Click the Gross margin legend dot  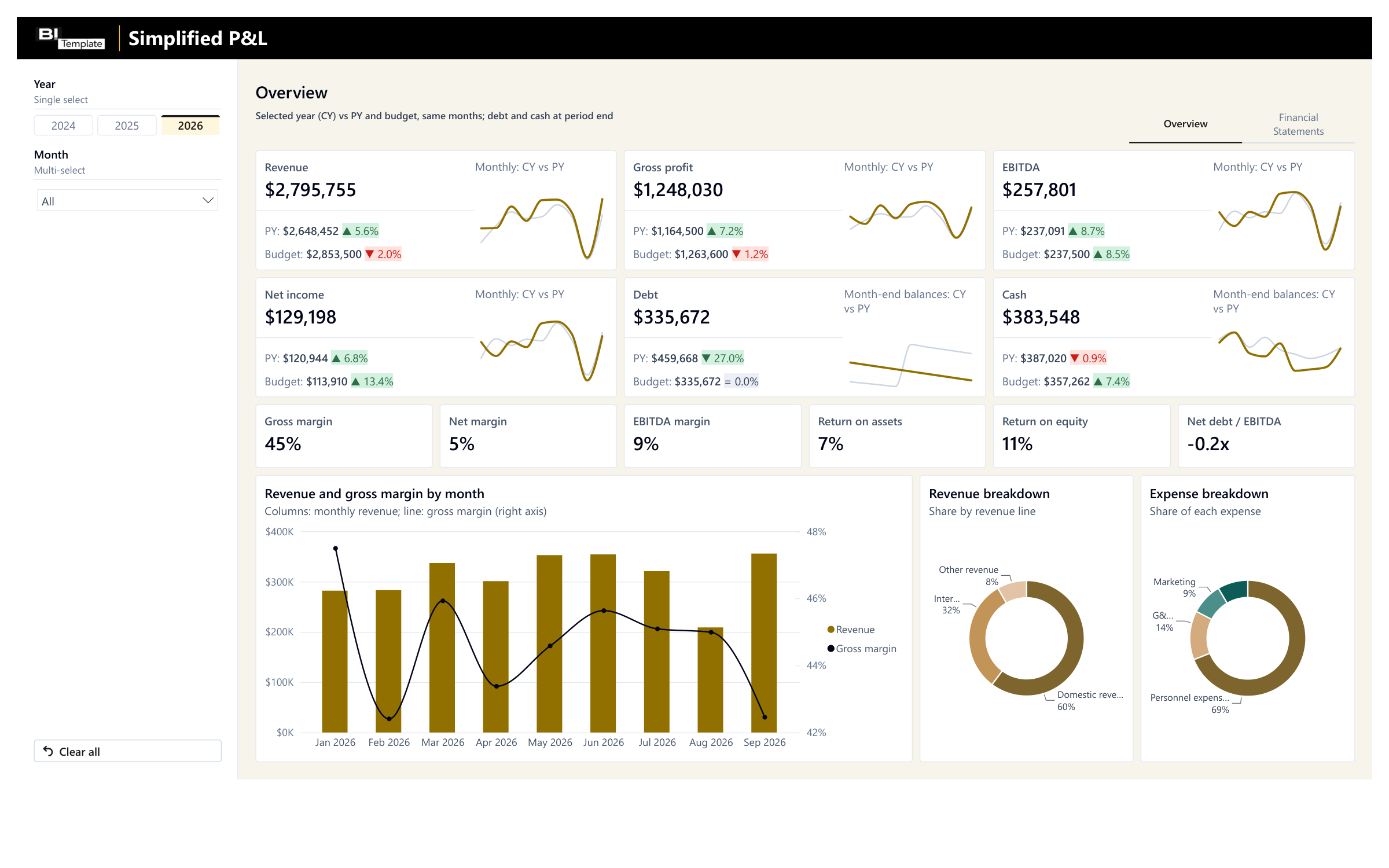click(x=831, y=649)
